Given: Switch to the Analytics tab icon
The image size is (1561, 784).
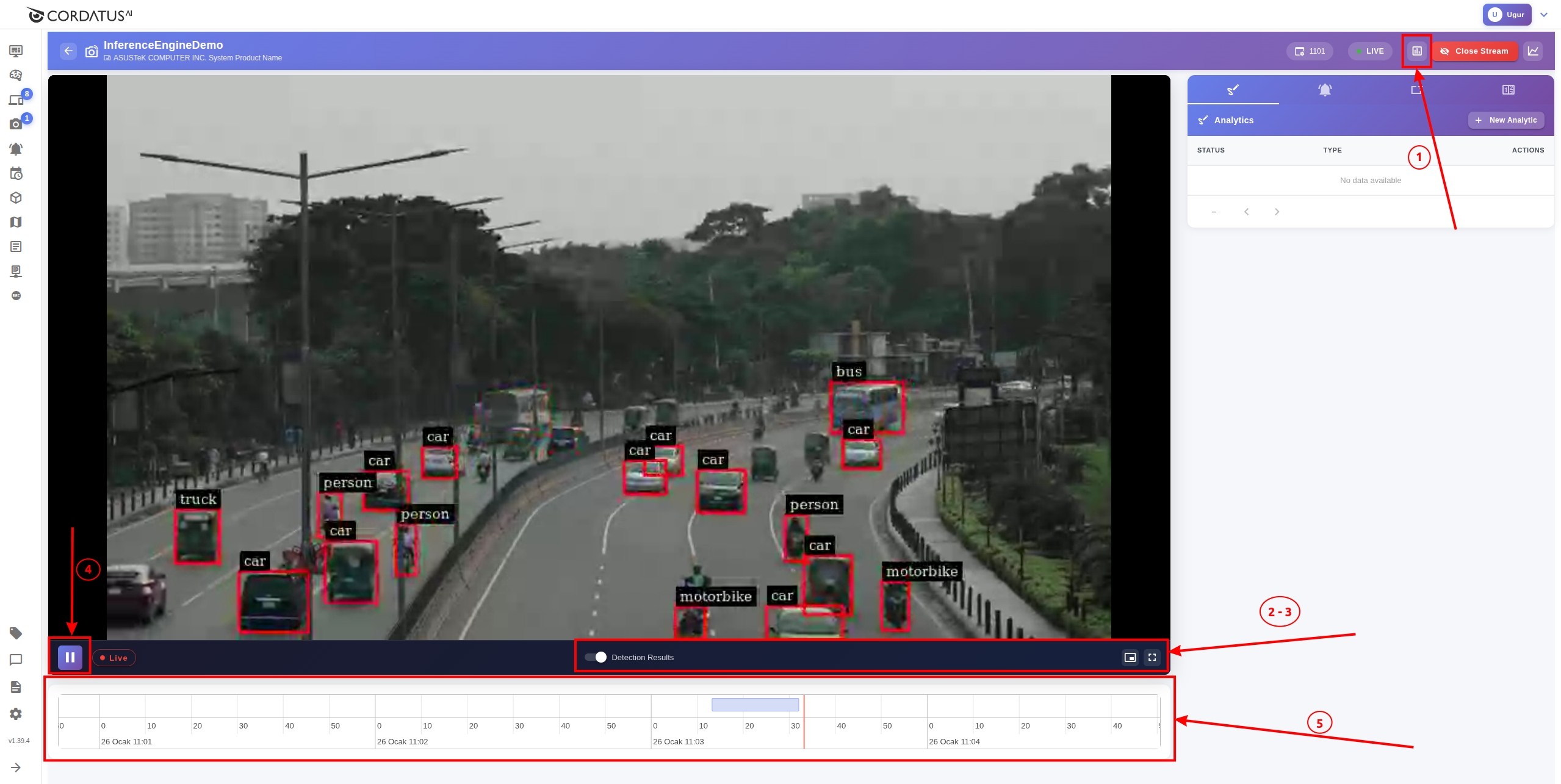Looking at the screenshot, I should [1233, 90].
